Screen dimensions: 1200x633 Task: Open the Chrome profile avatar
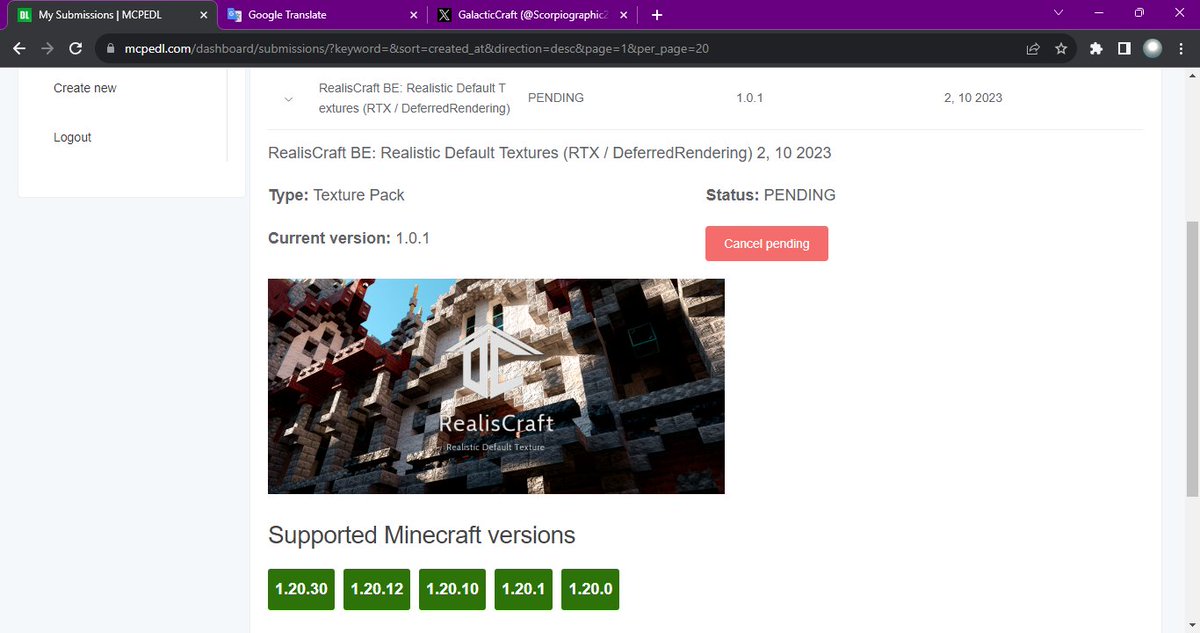pos(1152,48)
